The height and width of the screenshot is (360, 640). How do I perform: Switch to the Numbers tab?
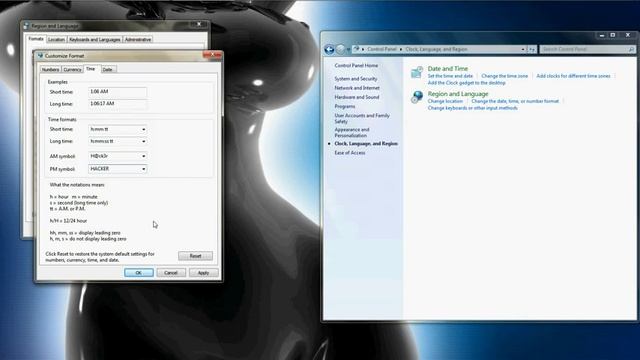point(51,70)
